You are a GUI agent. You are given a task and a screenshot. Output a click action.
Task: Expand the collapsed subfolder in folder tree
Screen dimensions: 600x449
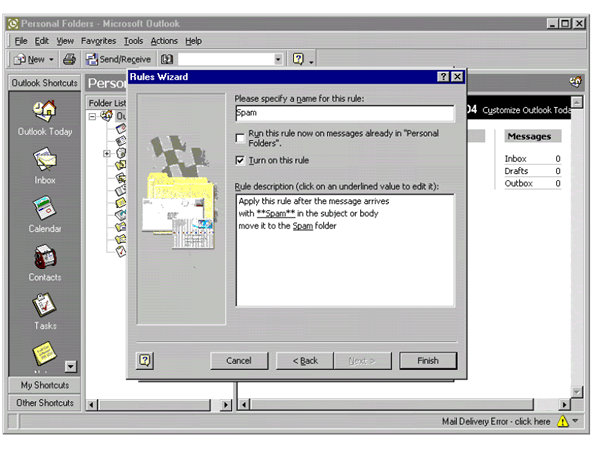pos(107,153)
